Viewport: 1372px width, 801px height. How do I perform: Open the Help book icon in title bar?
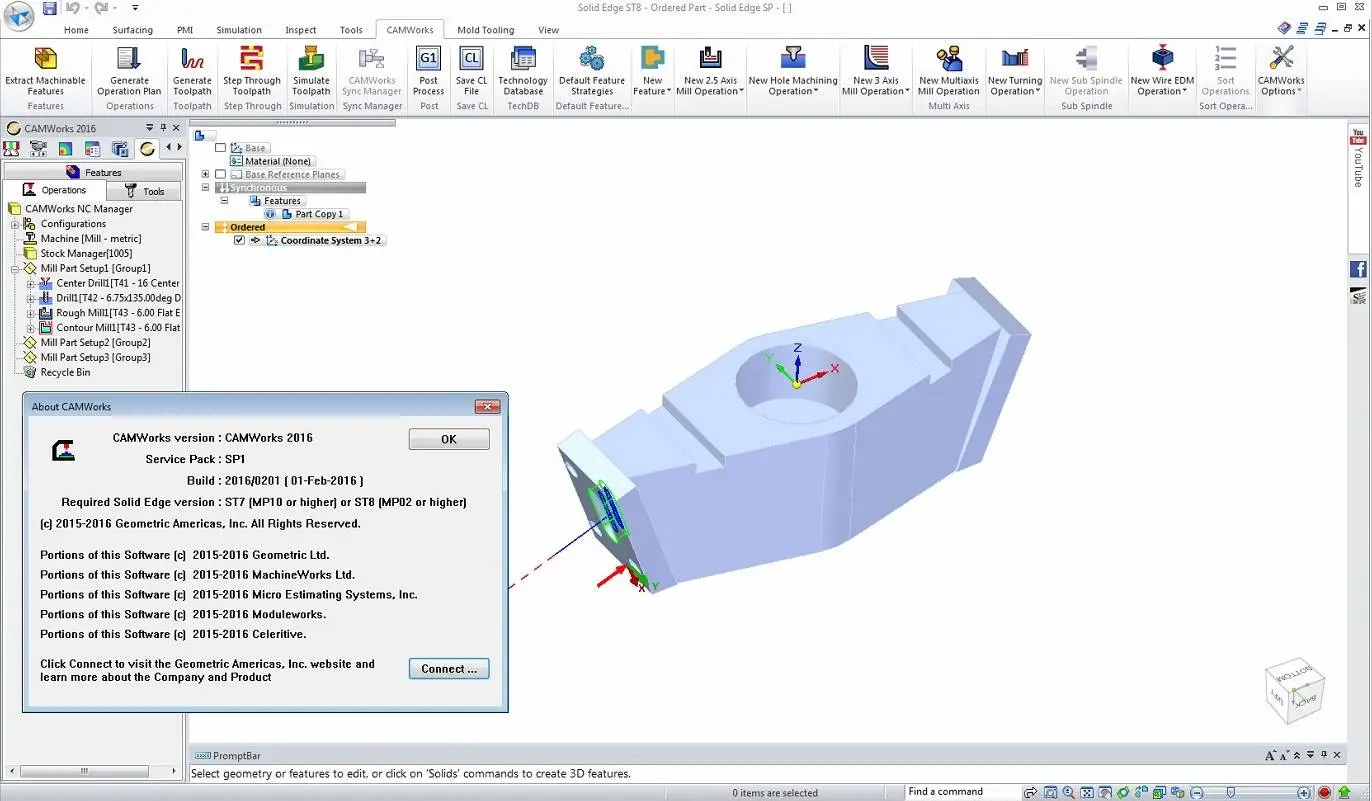click(x=1286, y=28)
